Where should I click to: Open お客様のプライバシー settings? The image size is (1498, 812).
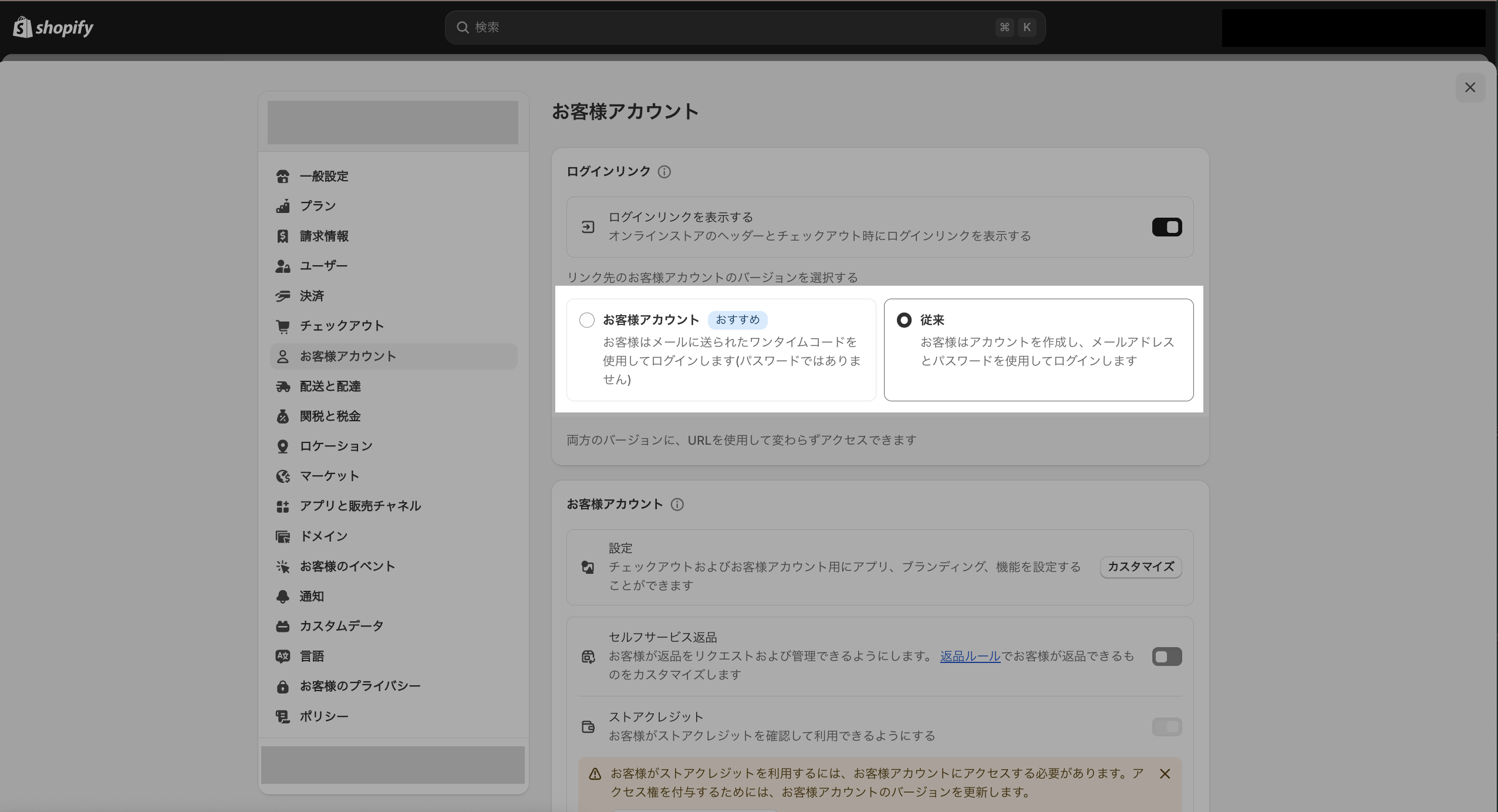[x=393, y=686]
